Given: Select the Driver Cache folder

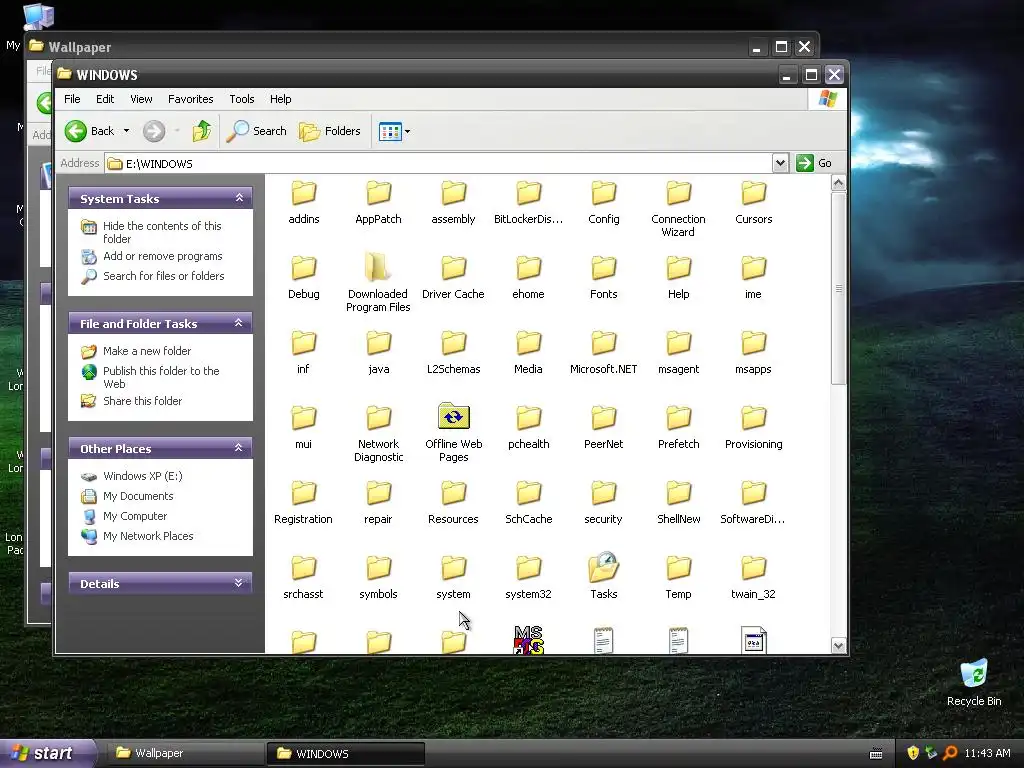Looking at the screenshot, I should 453,278.
